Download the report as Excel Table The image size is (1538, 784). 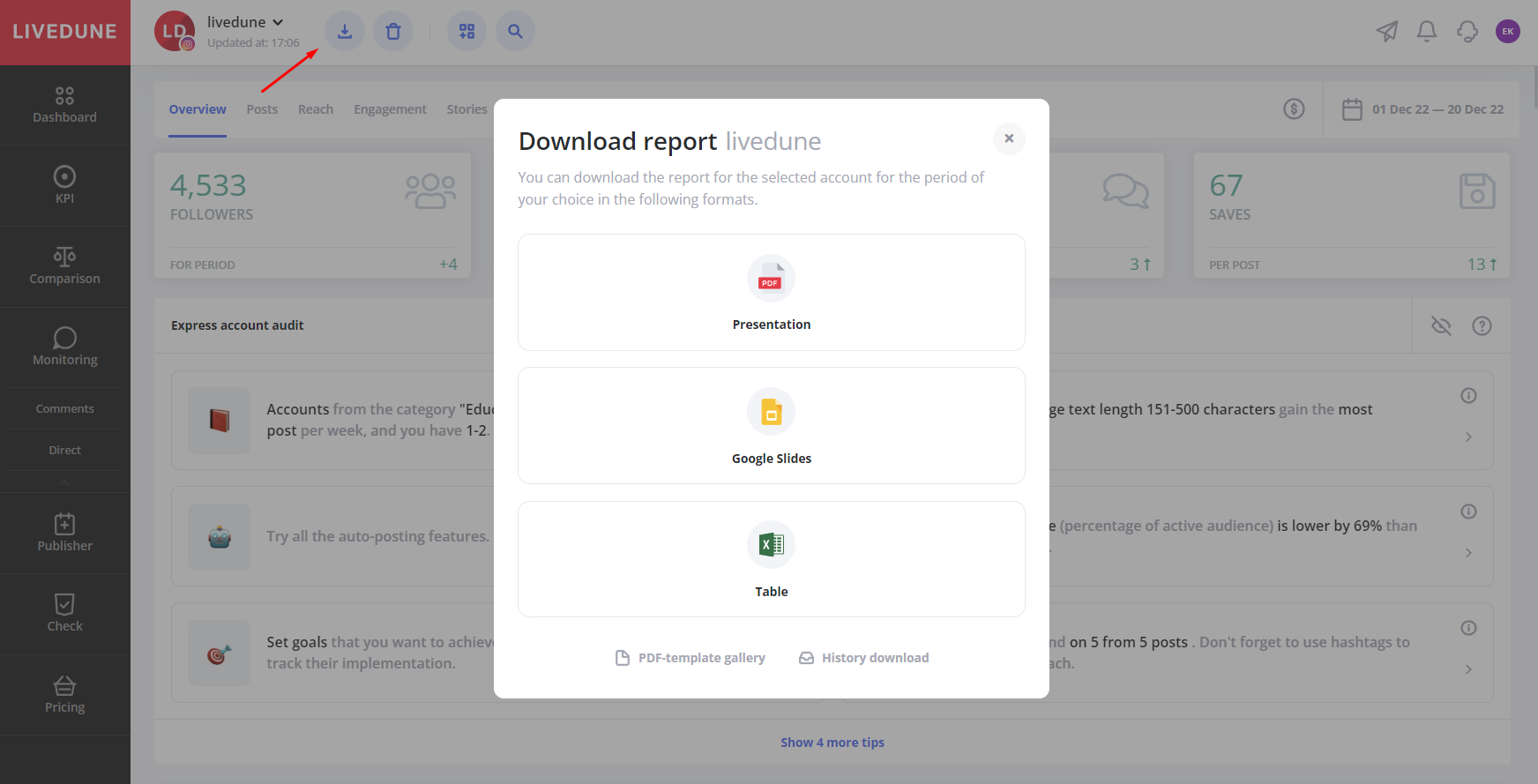[771, 559]
